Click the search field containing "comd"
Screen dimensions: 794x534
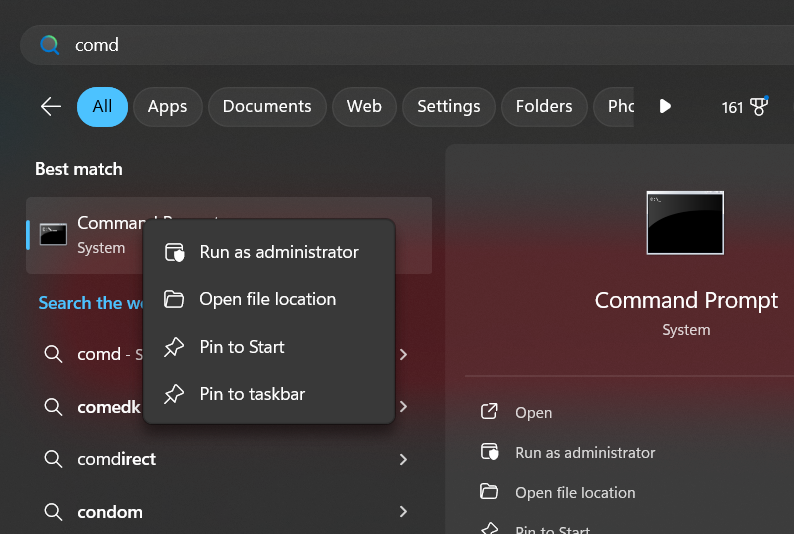tap(407, 45)
